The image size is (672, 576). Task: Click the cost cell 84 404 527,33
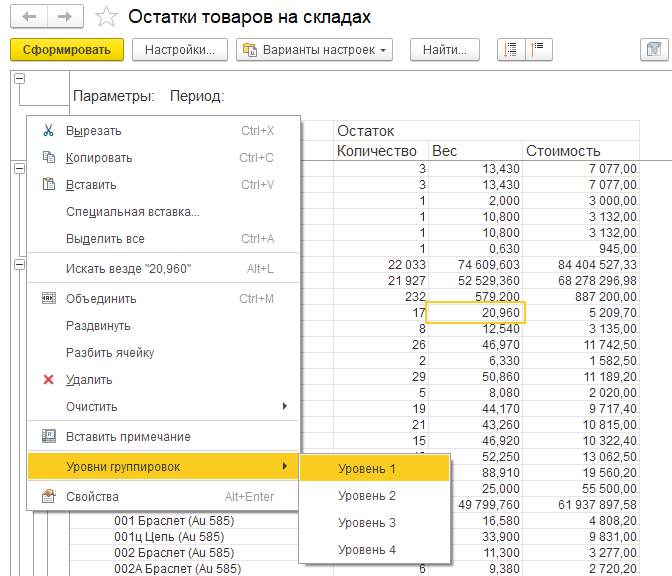point(581,264)
